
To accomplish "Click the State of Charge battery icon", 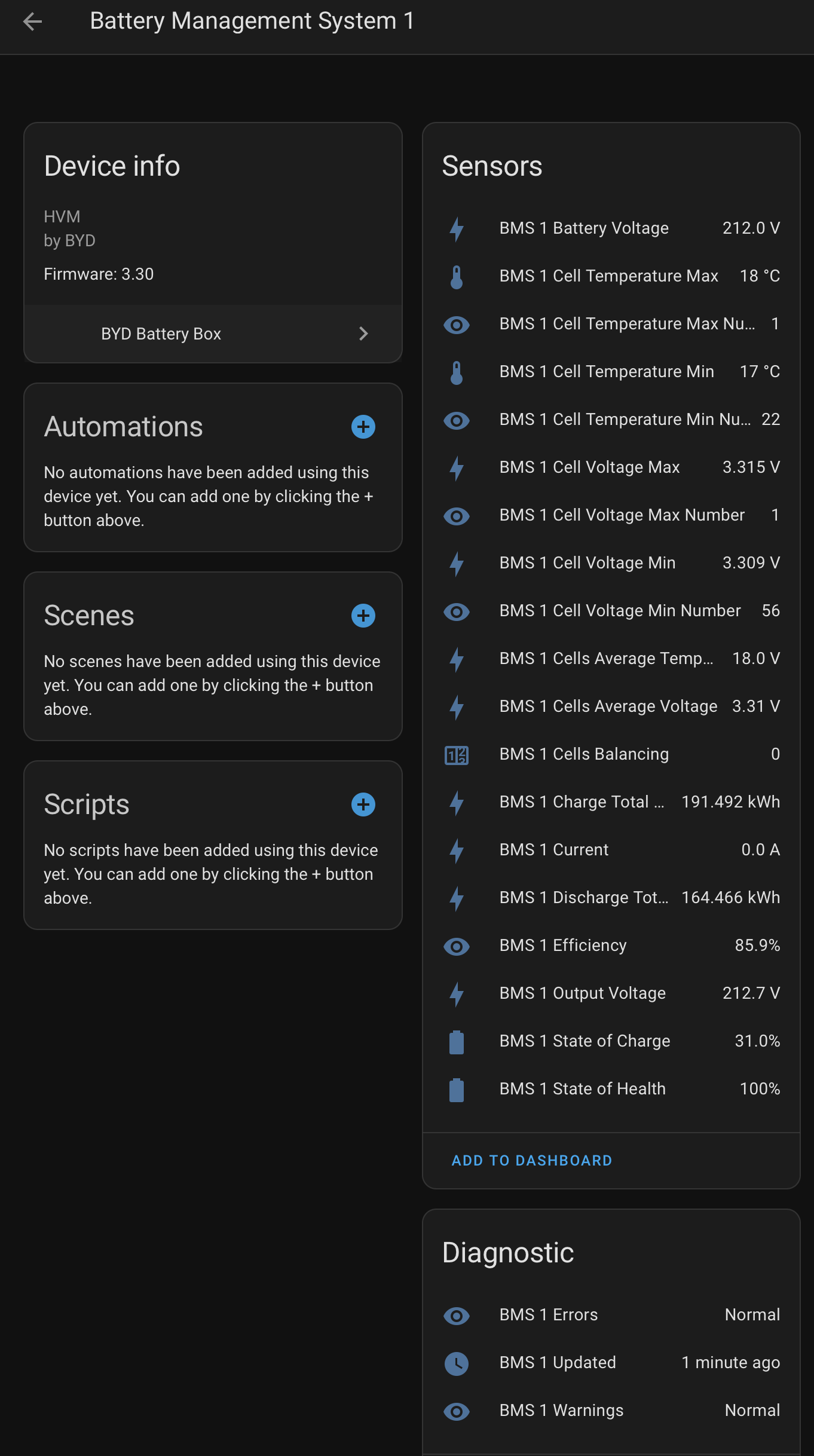I will point(457,1042).
